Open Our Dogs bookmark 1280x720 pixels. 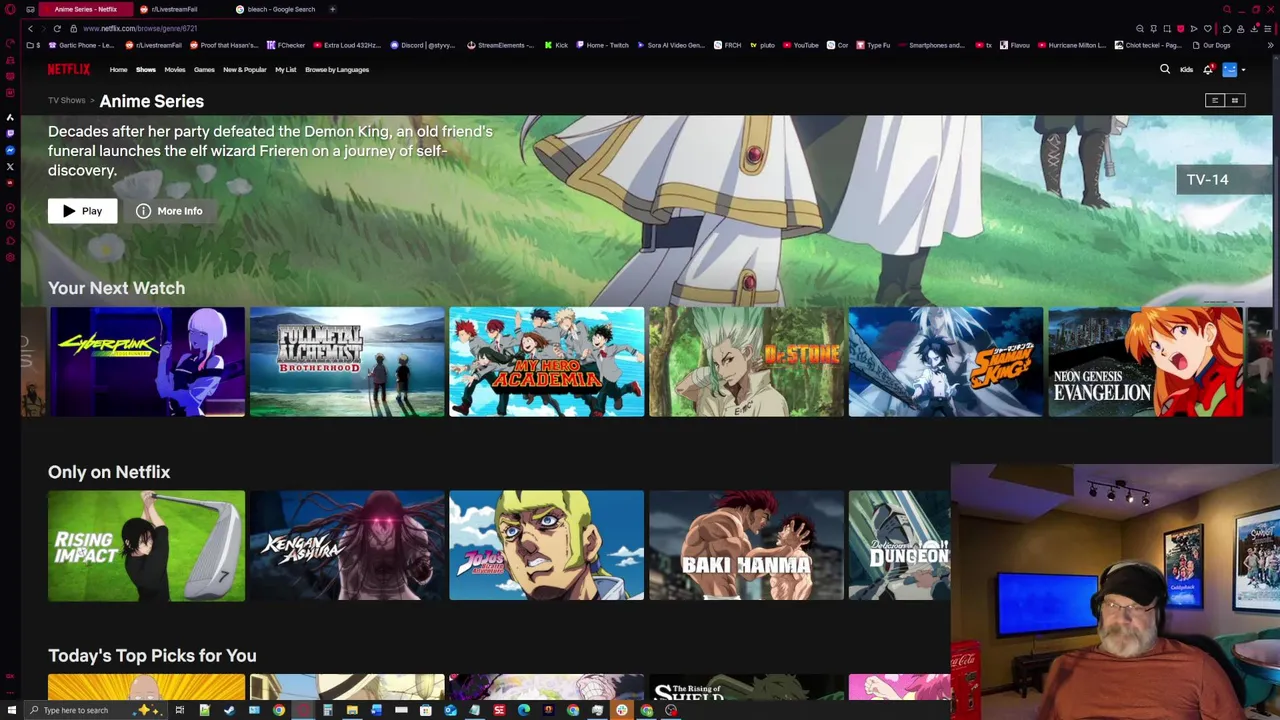coord(1211,45)
